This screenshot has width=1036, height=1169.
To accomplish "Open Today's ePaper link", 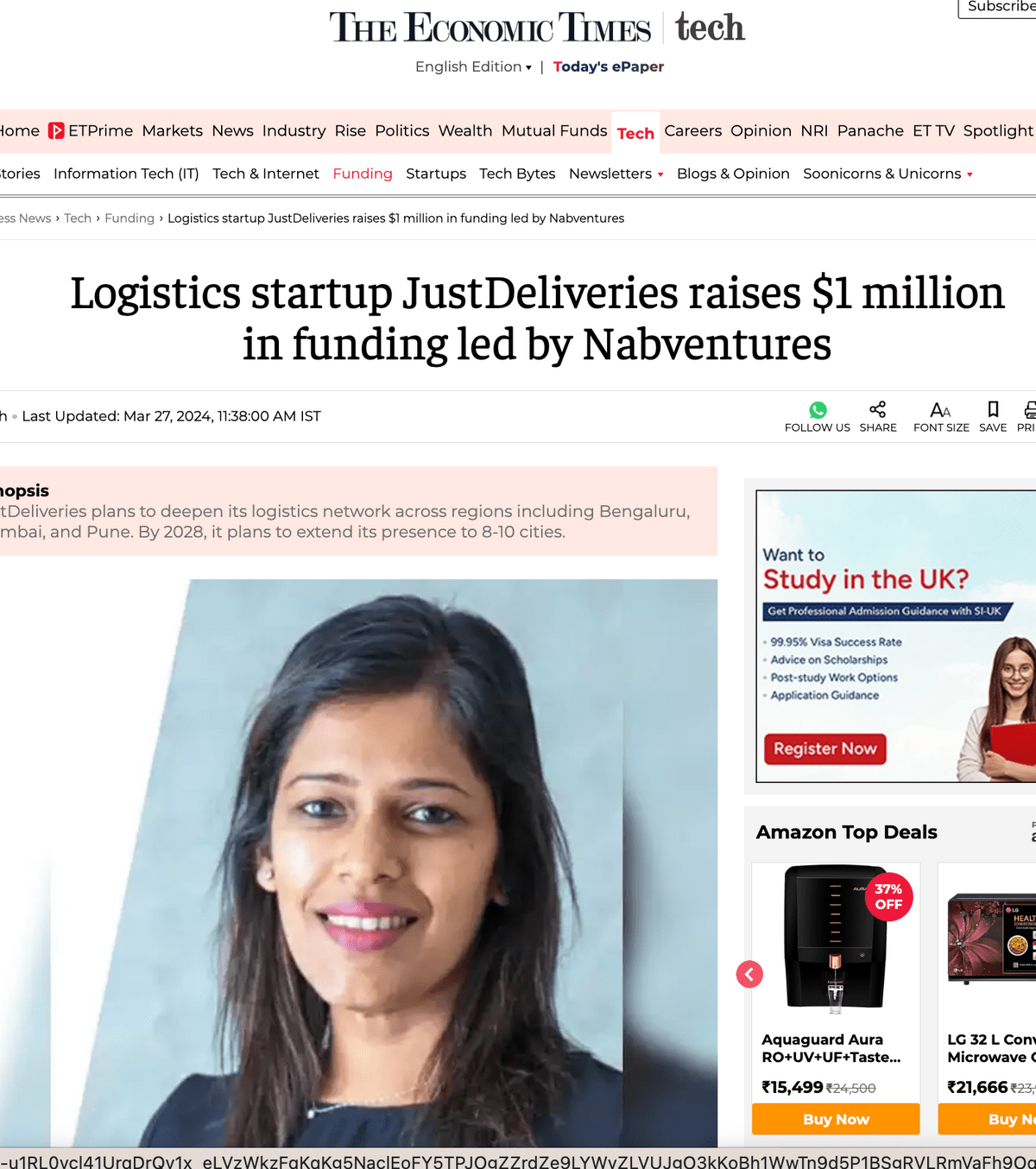I will click(x=609, y=66).
